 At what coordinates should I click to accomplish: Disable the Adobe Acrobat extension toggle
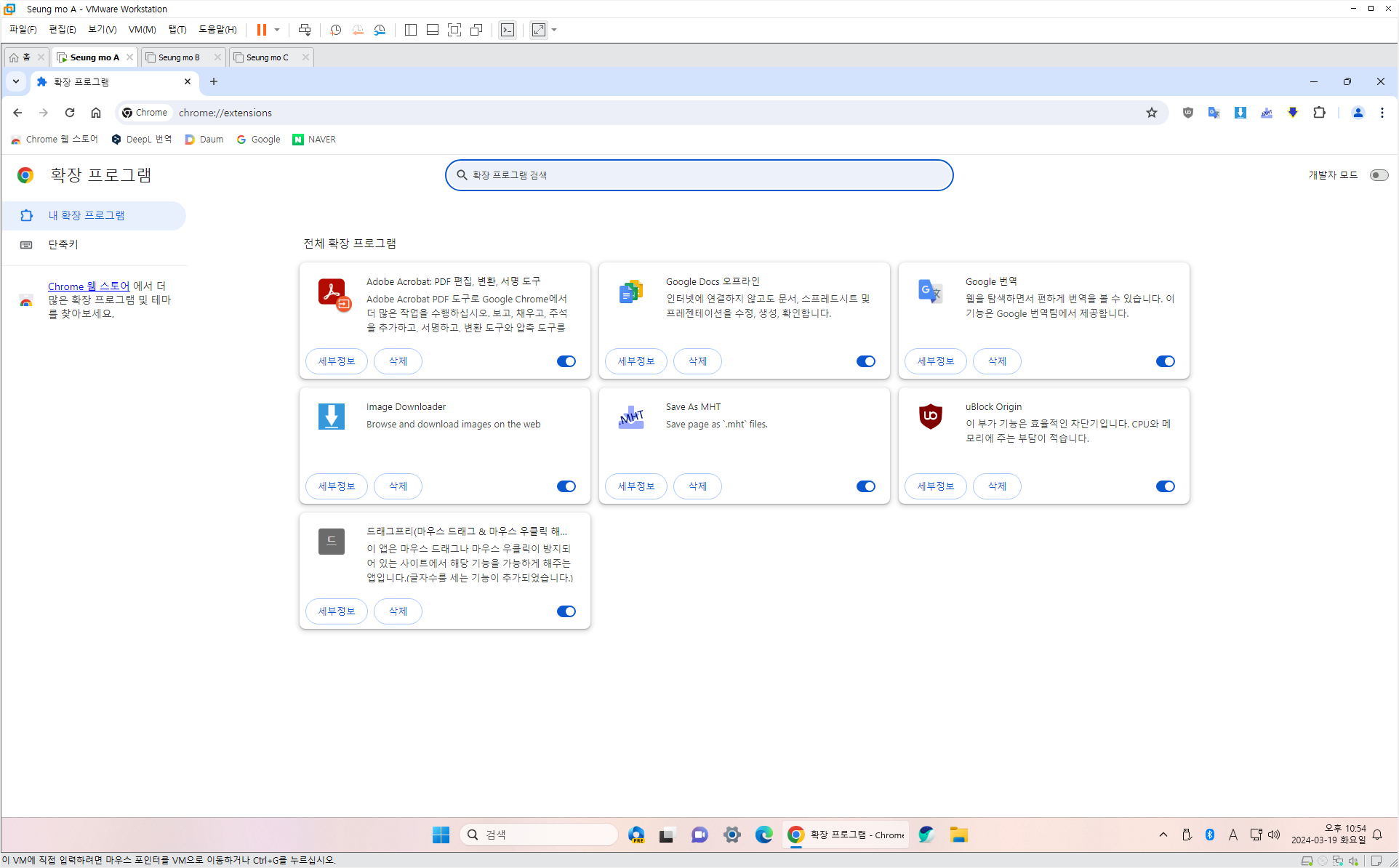(x=566, y=361)
